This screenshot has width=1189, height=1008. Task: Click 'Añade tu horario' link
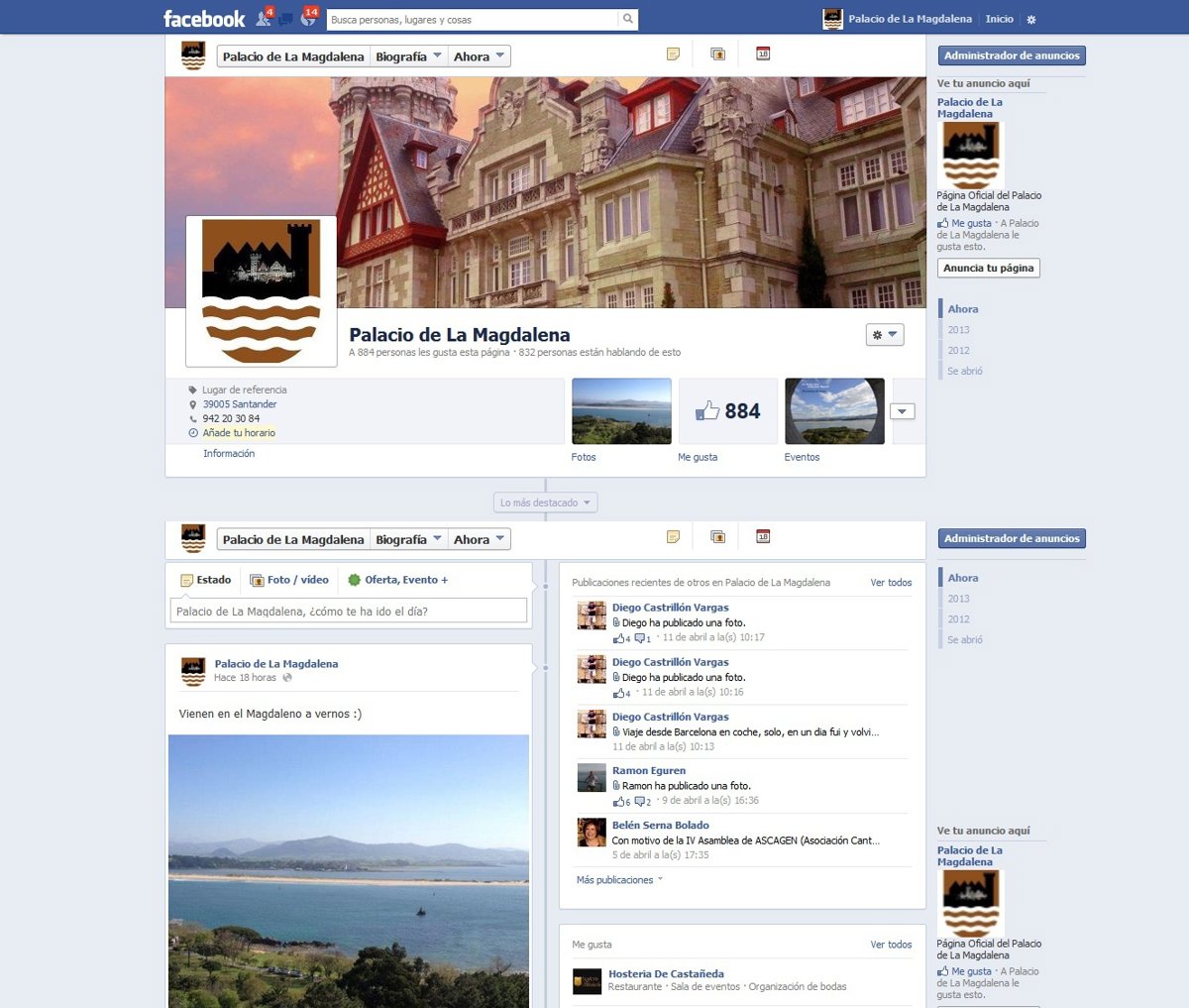pyautogui.click(x=239, y=433)
